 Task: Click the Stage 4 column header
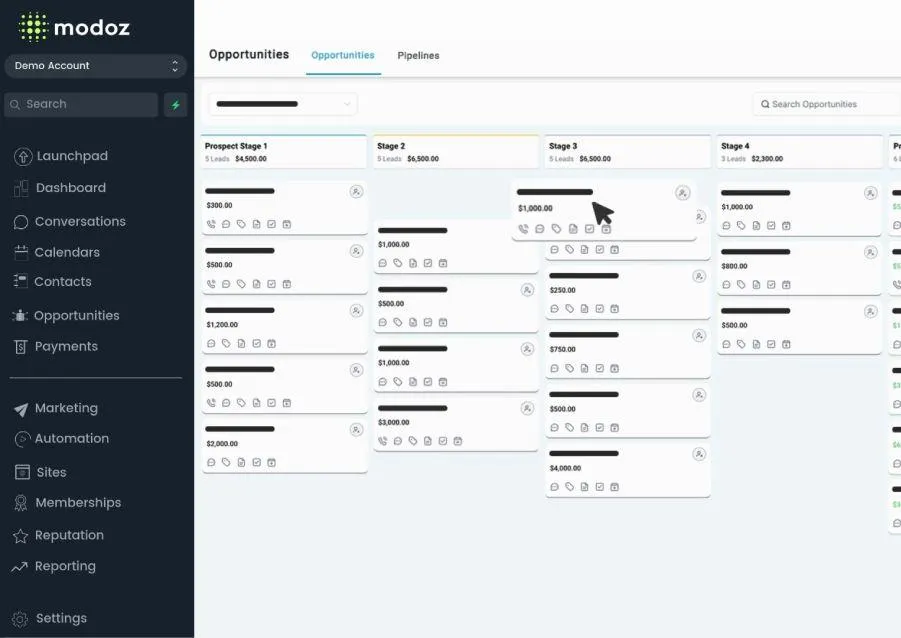point(799,152)
